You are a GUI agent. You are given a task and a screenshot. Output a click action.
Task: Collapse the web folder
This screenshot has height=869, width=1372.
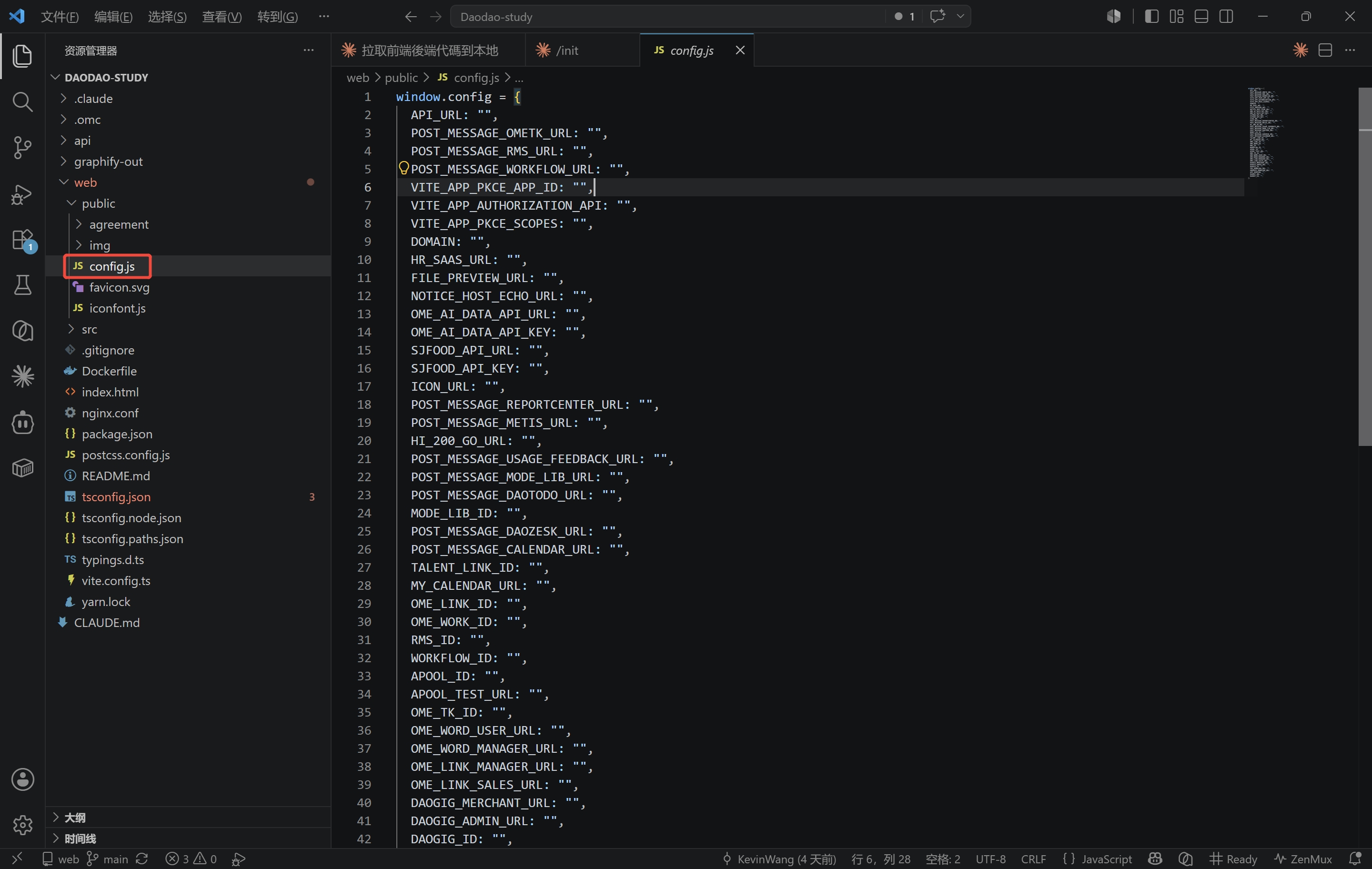[x=188, y=182]
